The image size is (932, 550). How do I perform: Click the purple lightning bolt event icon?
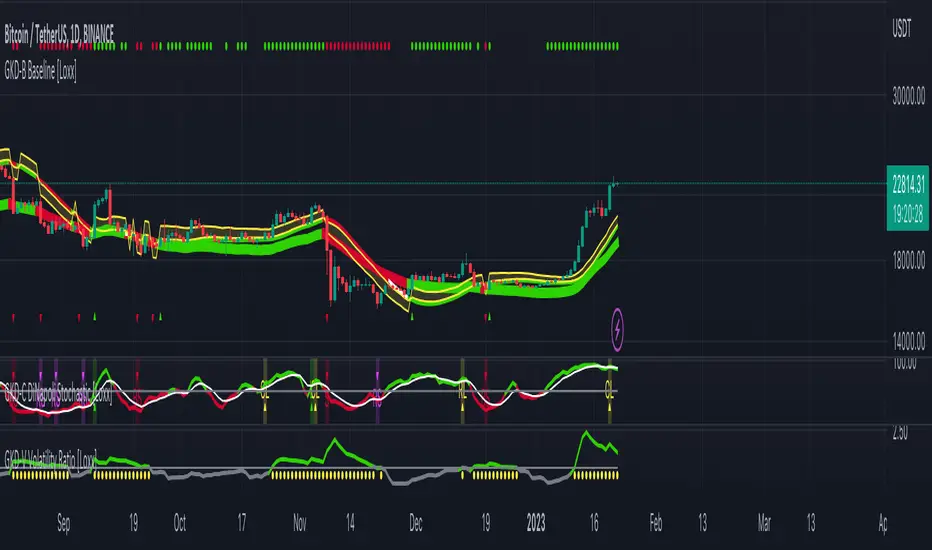coord(618,329)
